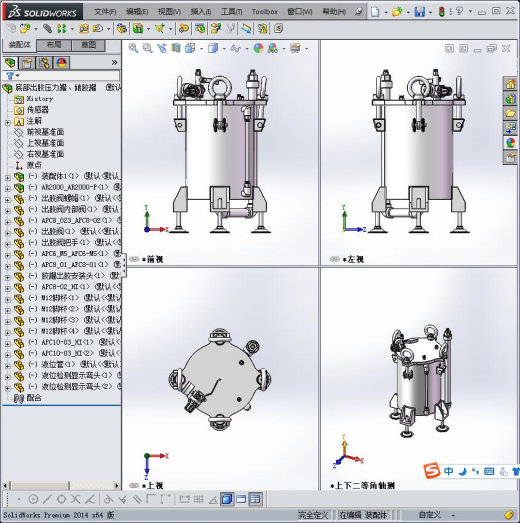Click the SolidWorks Resources home icon in the task pane

(x=510, y=83)
